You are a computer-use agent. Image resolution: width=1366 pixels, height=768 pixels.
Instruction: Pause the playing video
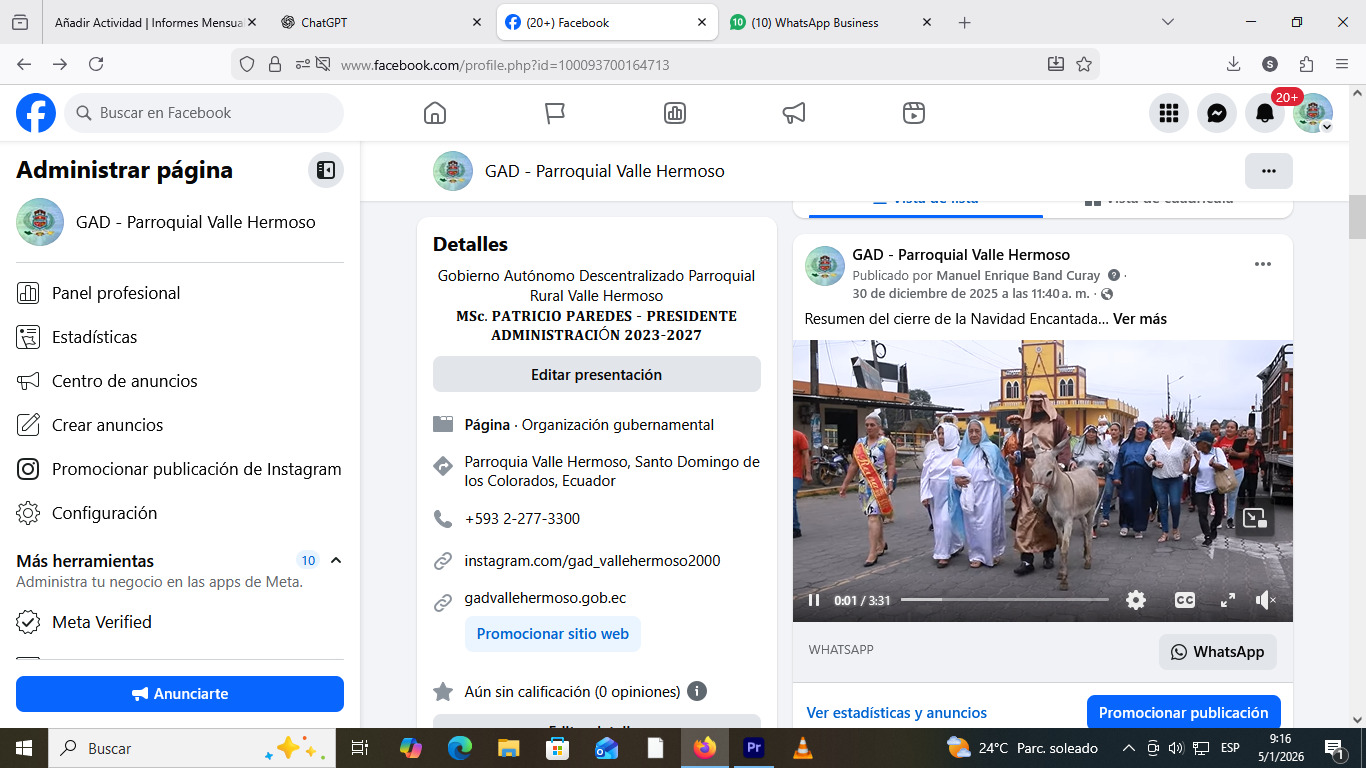[814, 600]
